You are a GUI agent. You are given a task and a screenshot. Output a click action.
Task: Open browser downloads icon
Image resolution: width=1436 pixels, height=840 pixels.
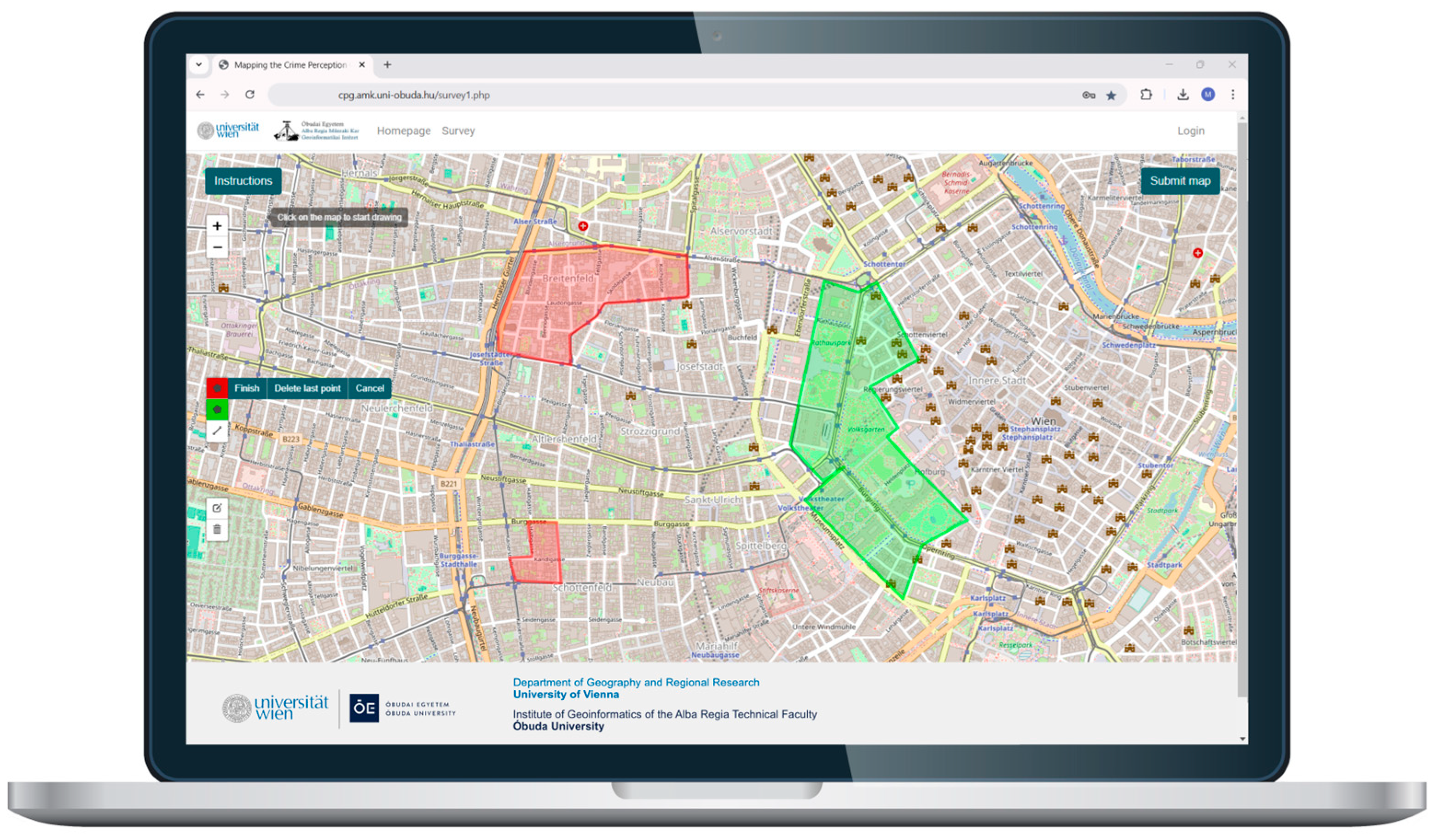click(1183, 95)
